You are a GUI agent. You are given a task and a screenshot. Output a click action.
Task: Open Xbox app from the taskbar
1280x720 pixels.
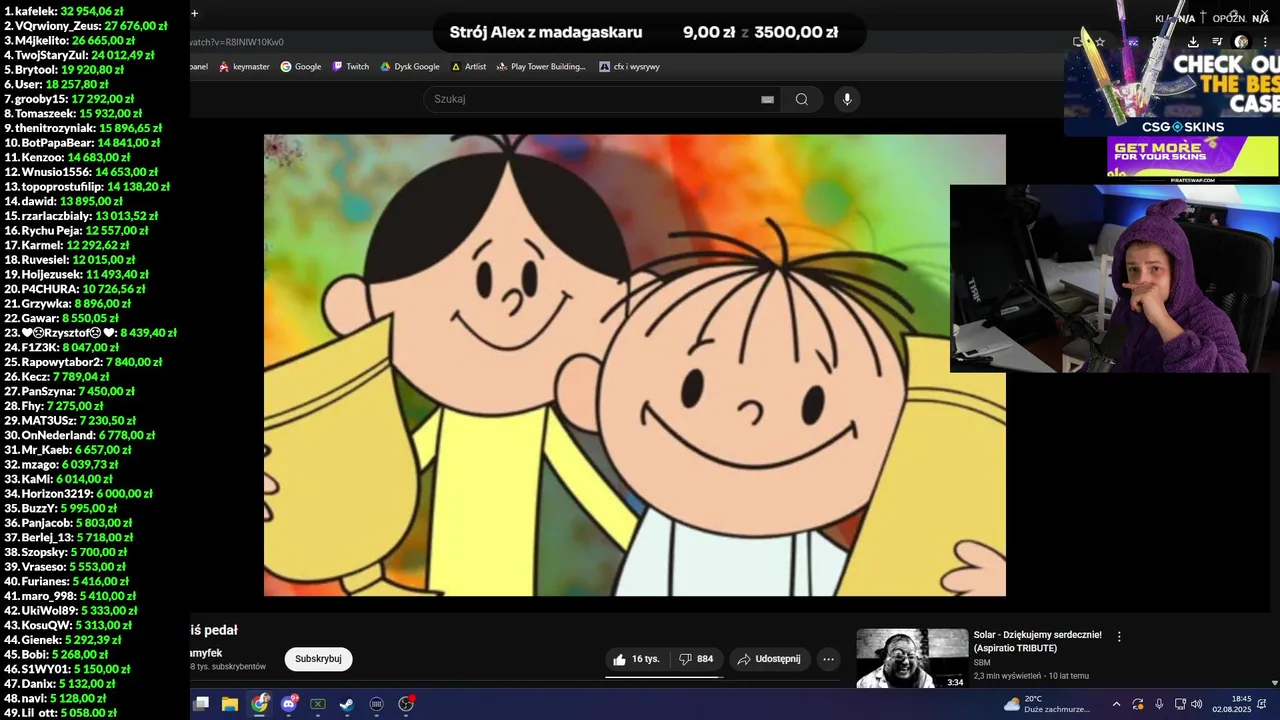point(317,704)
